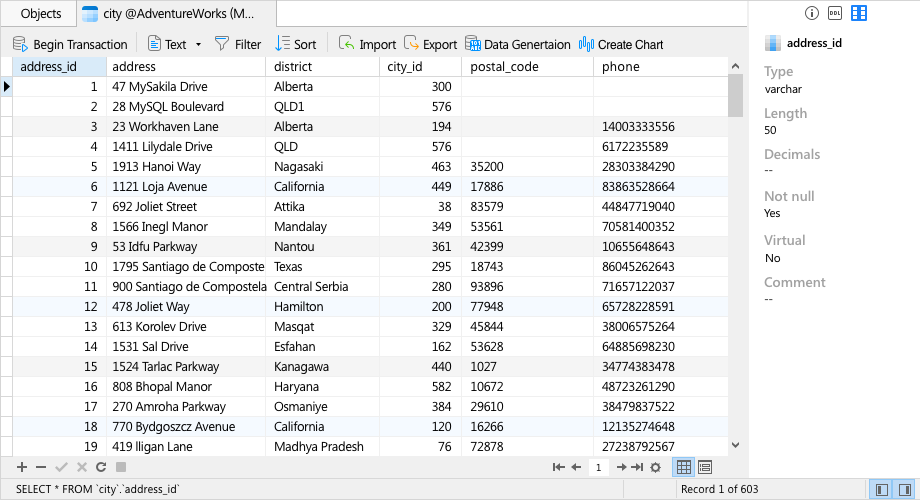The height and width of the screenshot is (500, 920).
Task: Click address_id column header
Action: (59, 66)
